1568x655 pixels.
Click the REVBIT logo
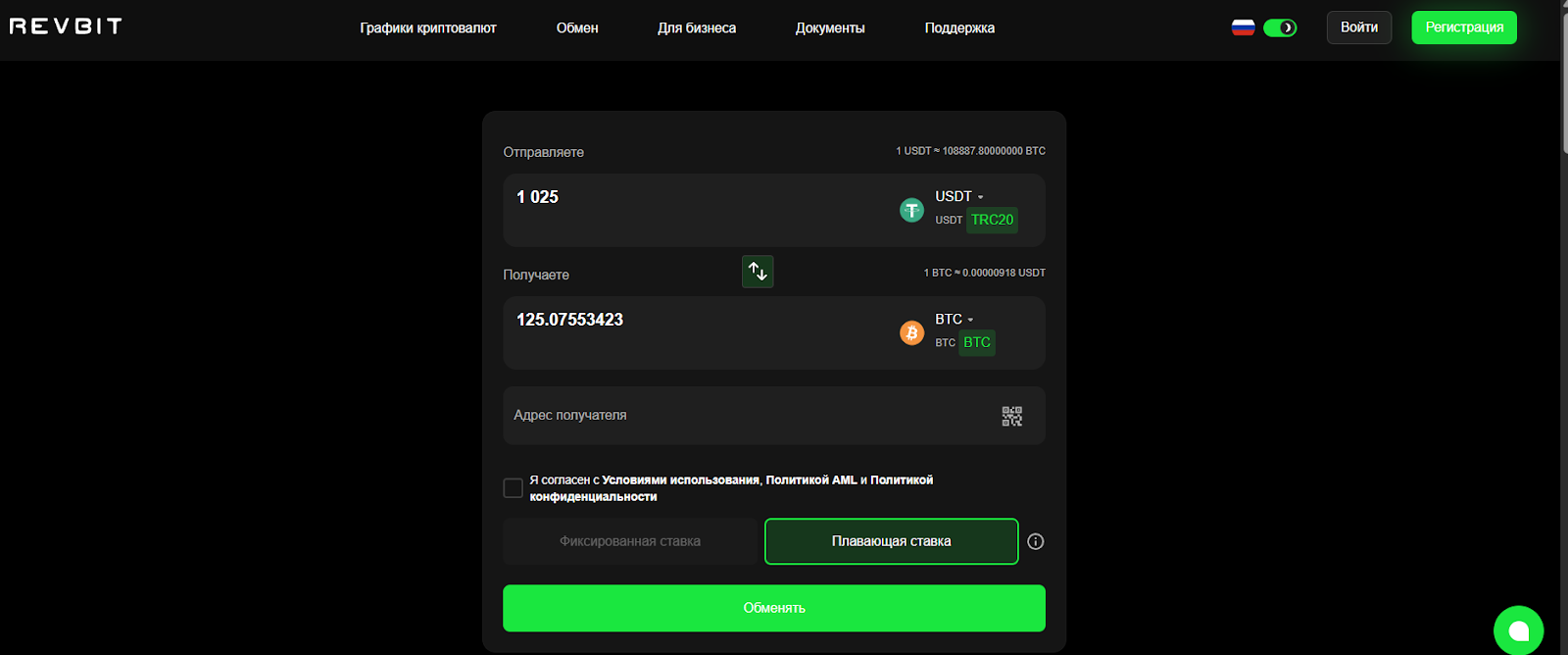point(66,26)
